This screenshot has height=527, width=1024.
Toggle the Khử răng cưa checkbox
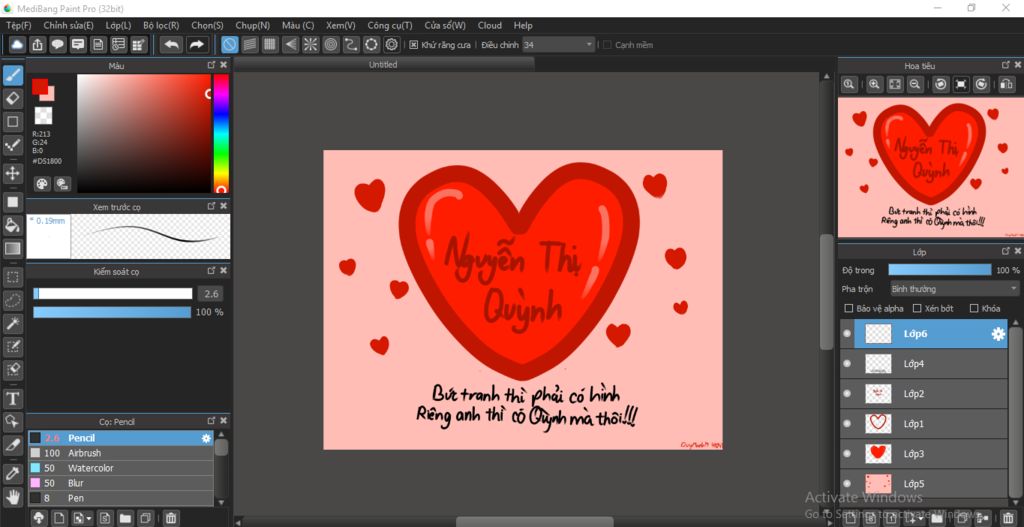(413, 45)
